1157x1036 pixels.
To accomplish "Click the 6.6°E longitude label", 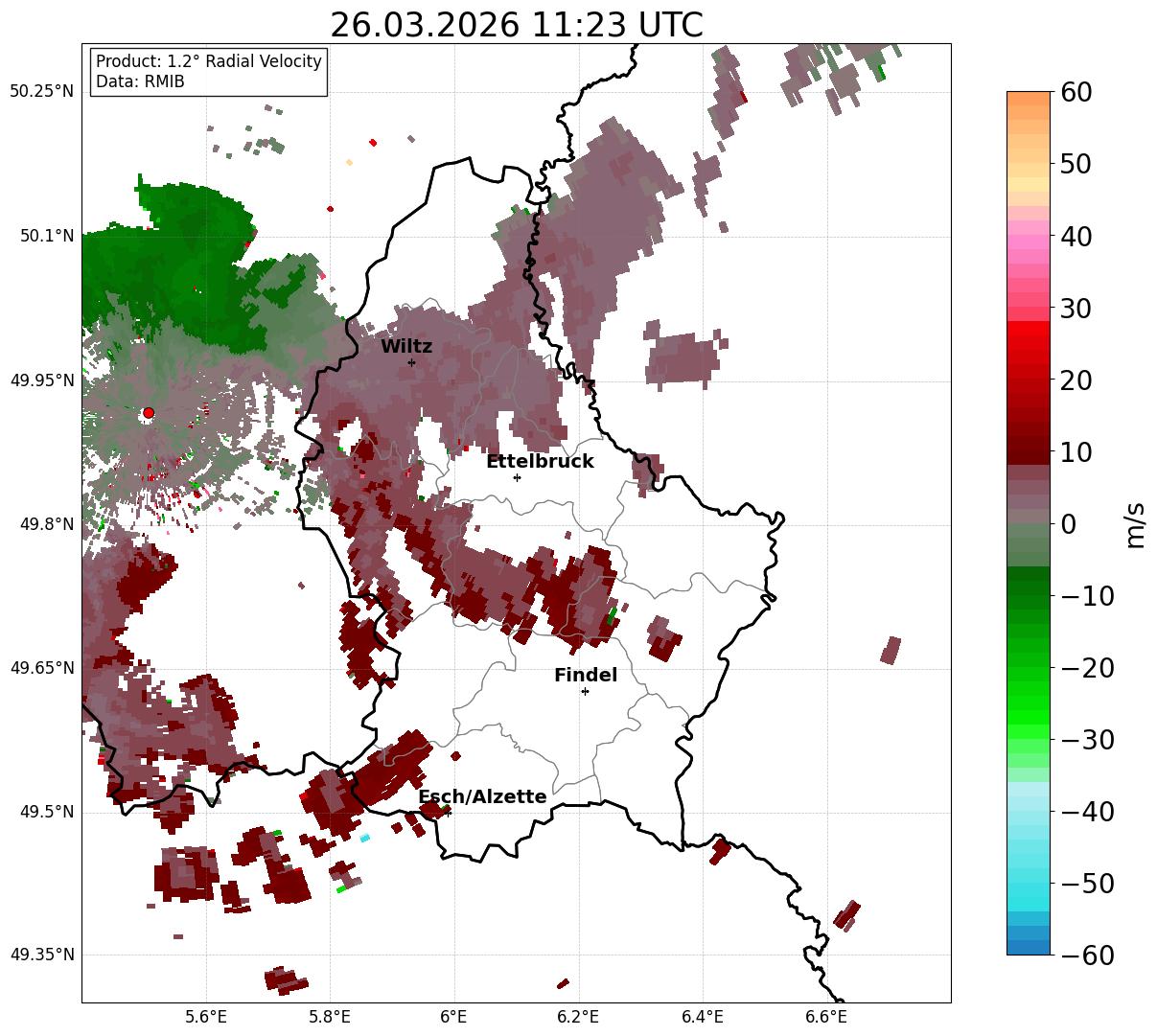I will click(826, 1017).
